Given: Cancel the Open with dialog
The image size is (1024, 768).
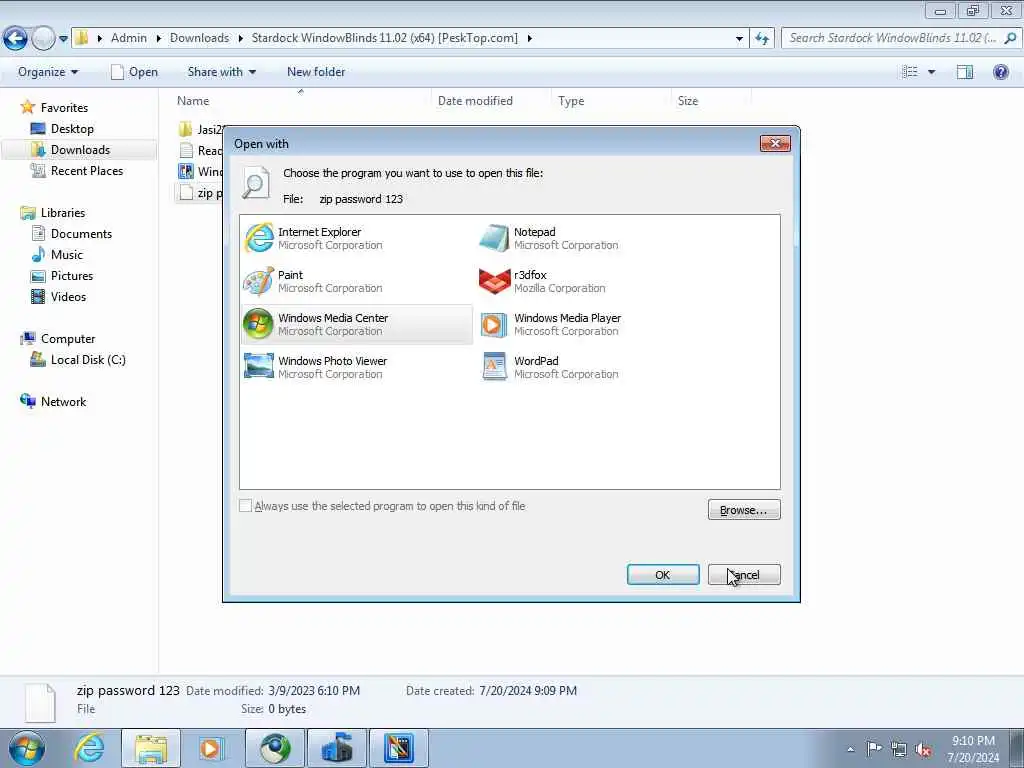Looking at the screenshot, I should click(x=744, y=575).
